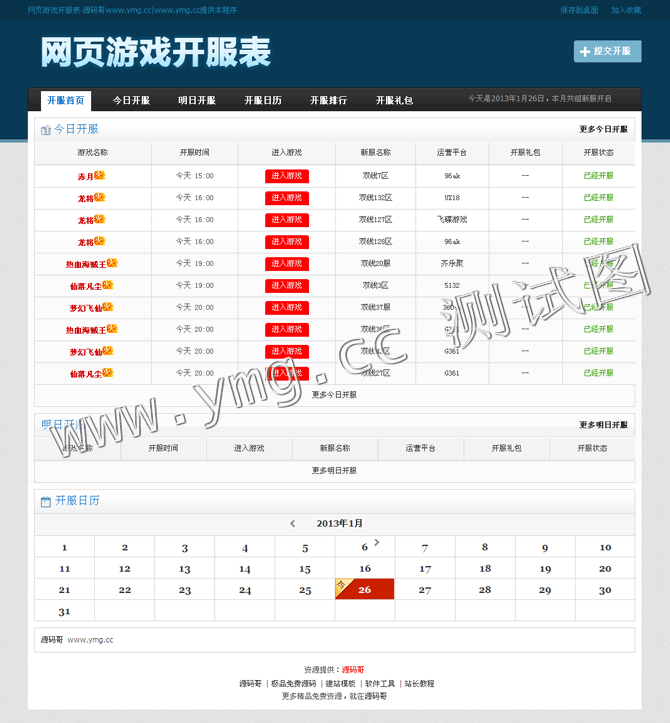Viewport: 670px width, 723px height.
Task: Open the 开服排行 nav tab
Action: pyautogui.click(x=328, y=100)
